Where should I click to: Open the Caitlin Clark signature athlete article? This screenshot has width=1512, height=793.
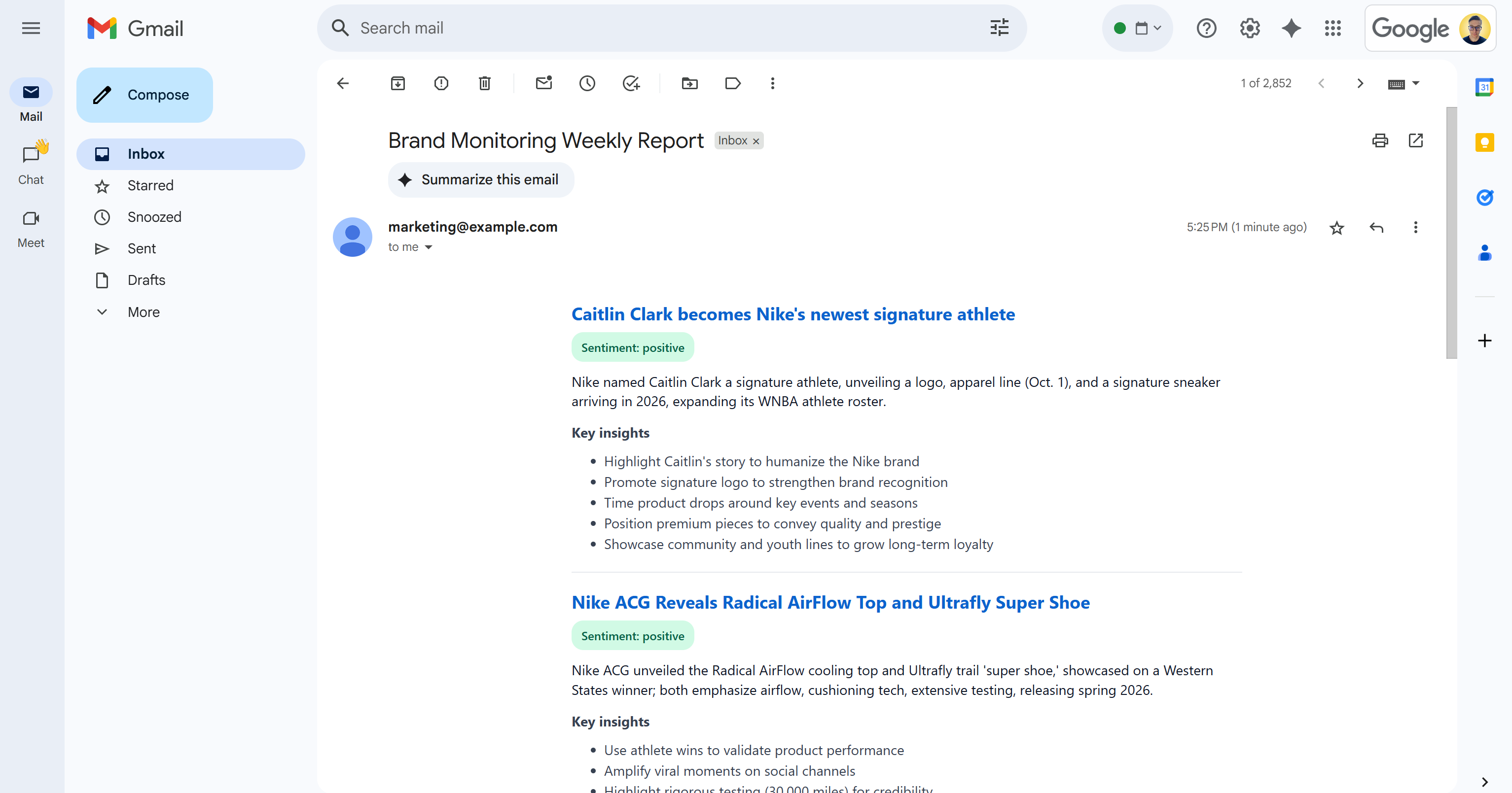point(792,314)
